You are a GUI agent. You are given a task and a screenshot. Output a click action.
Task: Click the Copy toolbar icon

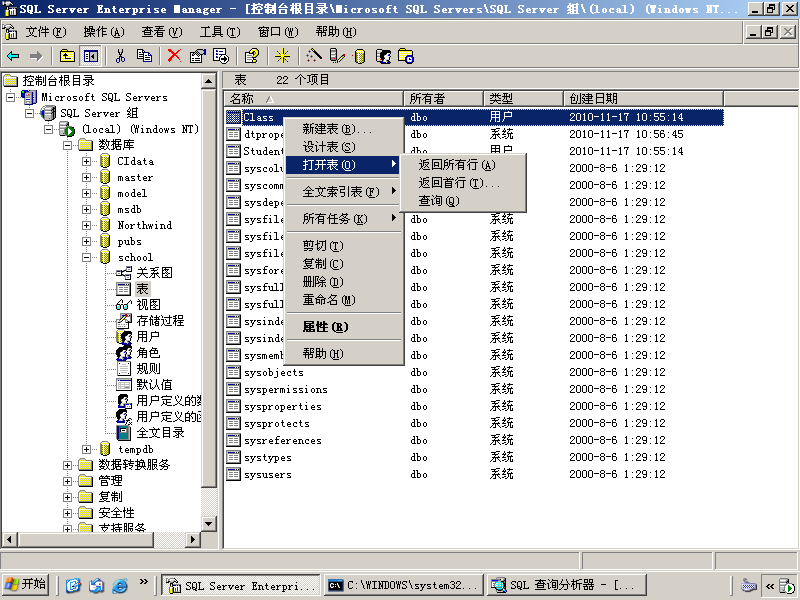[x=144, y=56]
